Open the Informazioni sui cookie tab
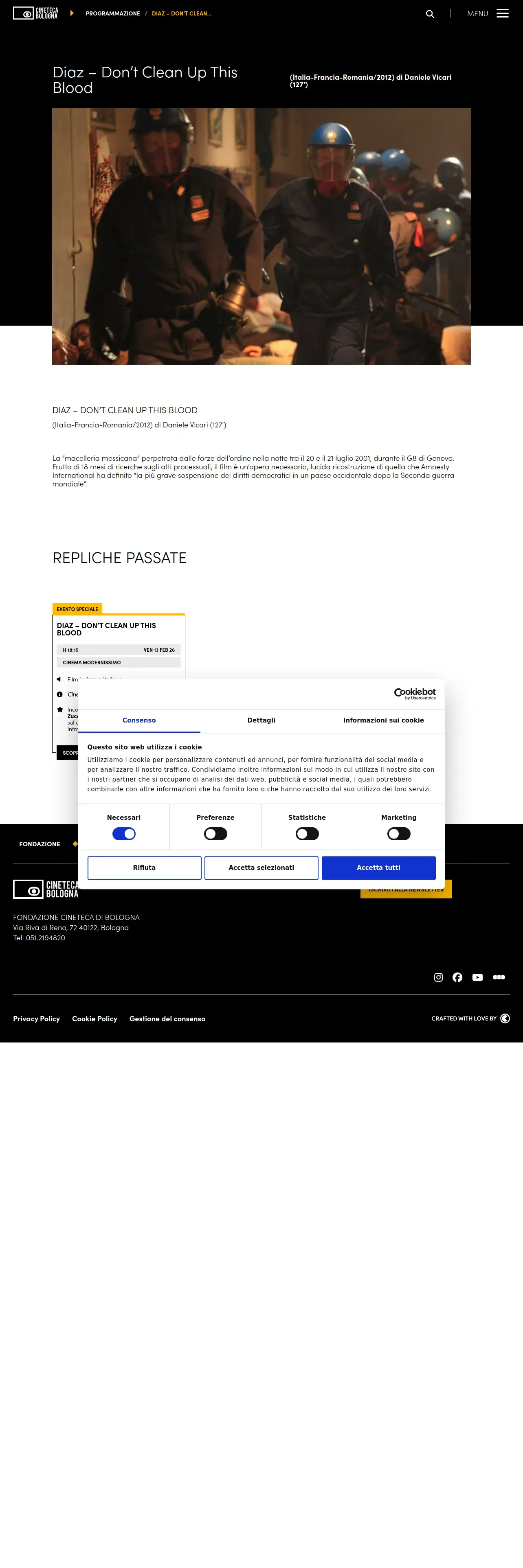Screen dimensions: 523x1568 [384, 720]
